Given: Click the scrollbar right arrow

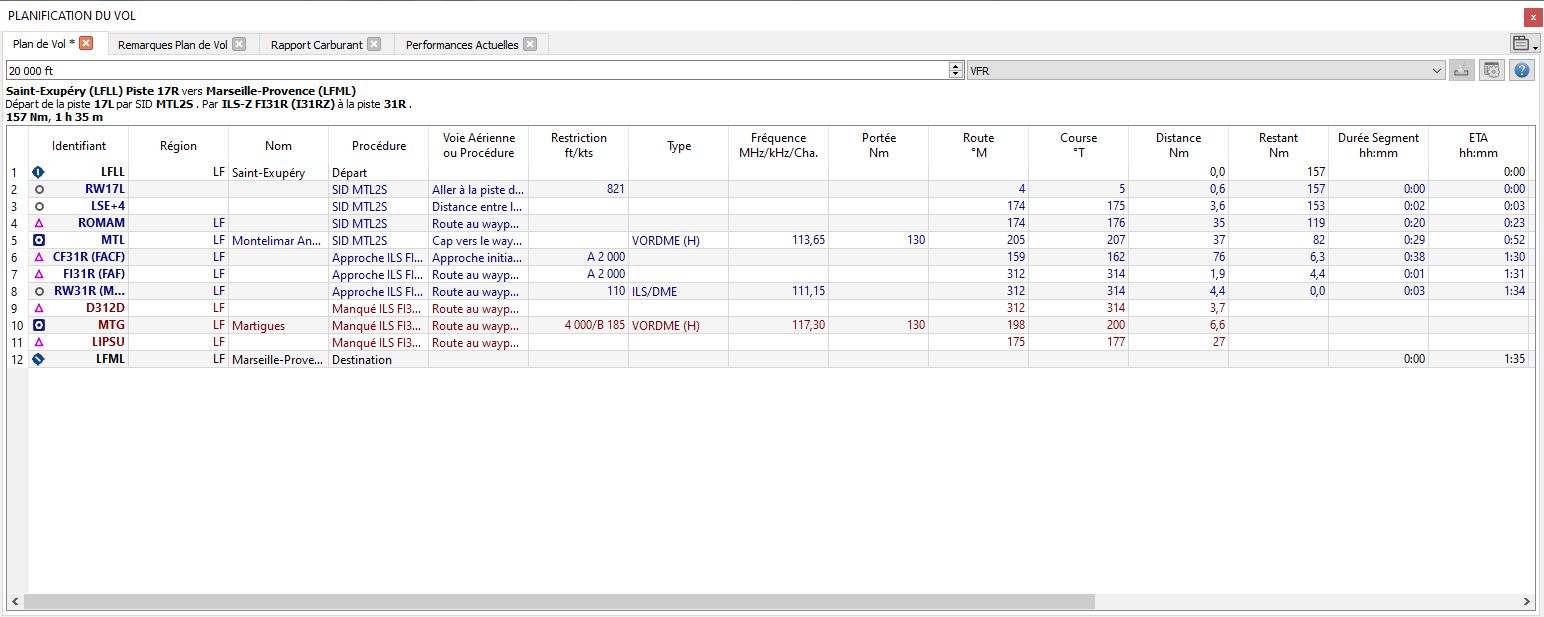Looking at the screenshot, I should click(1527, 602).
